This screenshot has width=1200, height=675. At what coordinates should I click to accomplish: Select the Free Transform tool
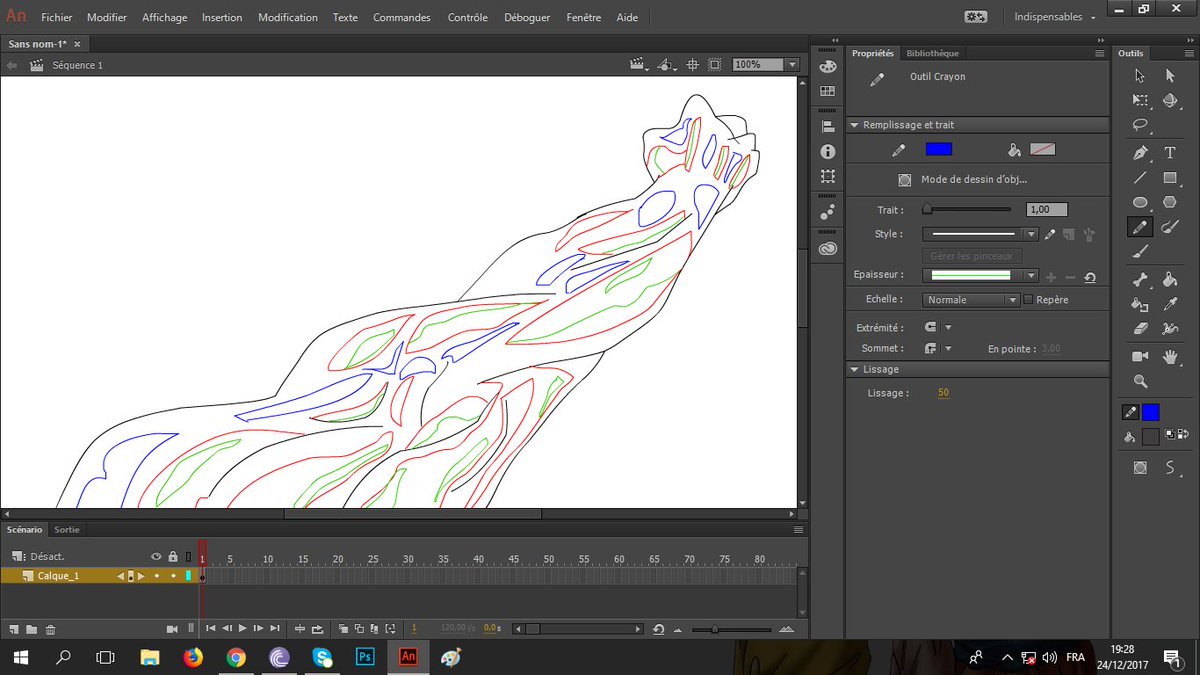click(1140, 100)
